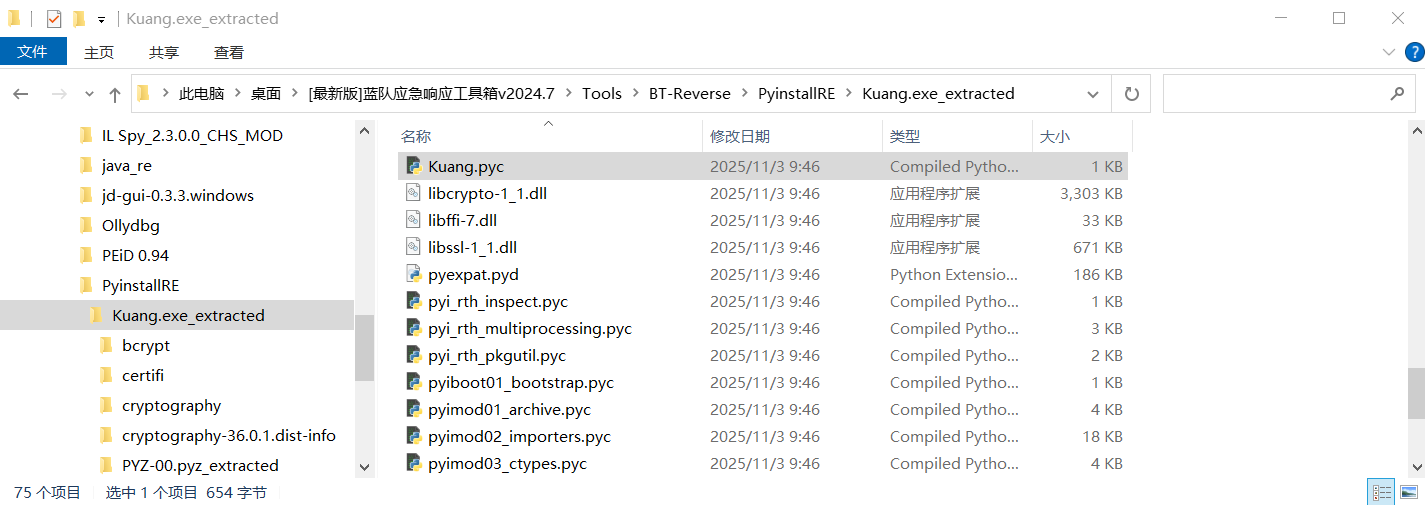Switch to details view layout icon
The image size is (1425, 505).
[1382, 492]
